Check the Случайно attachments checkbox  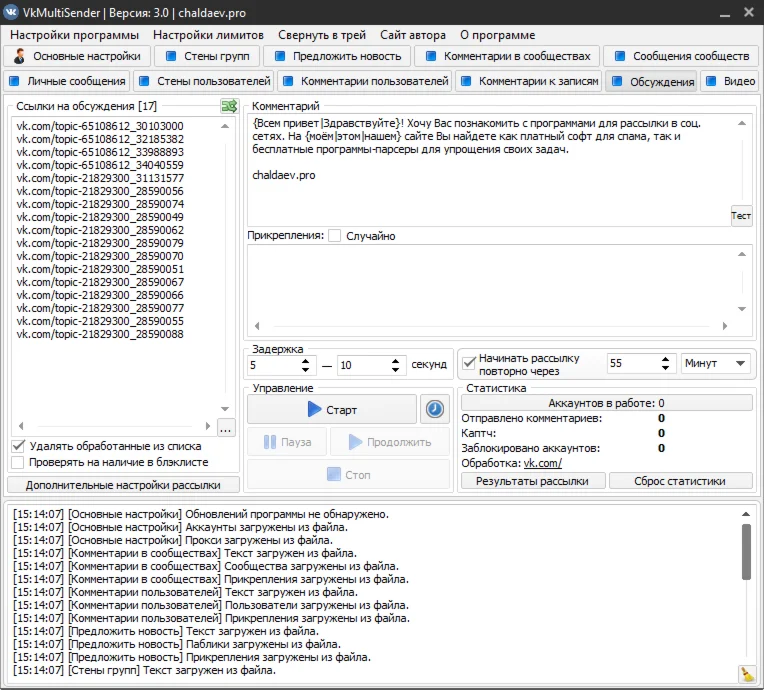click(335, 236)
